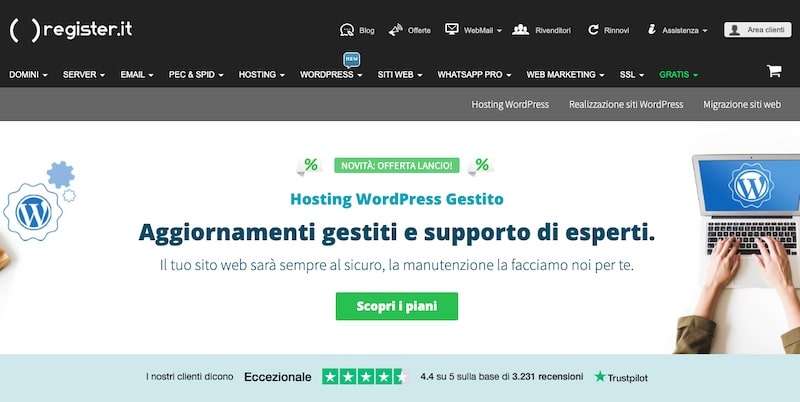
Task: Click the Trustpilot star logo
Action: pos(599,376)
